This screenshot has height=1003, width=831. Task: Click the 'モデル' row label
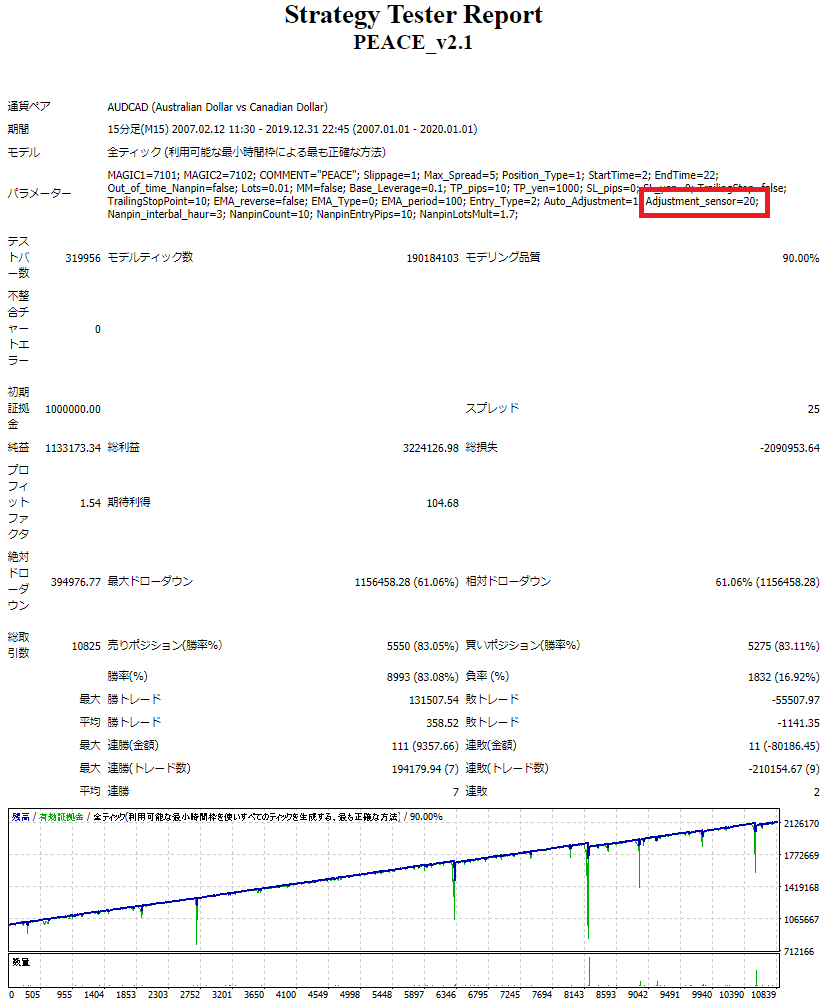[24, 152]
